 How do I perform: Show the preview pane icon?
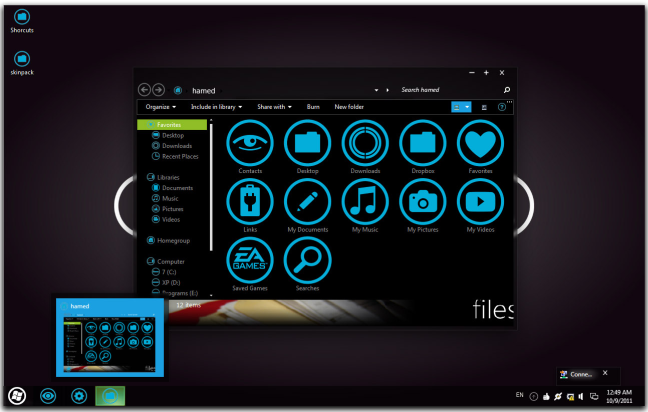pos(484,107)
